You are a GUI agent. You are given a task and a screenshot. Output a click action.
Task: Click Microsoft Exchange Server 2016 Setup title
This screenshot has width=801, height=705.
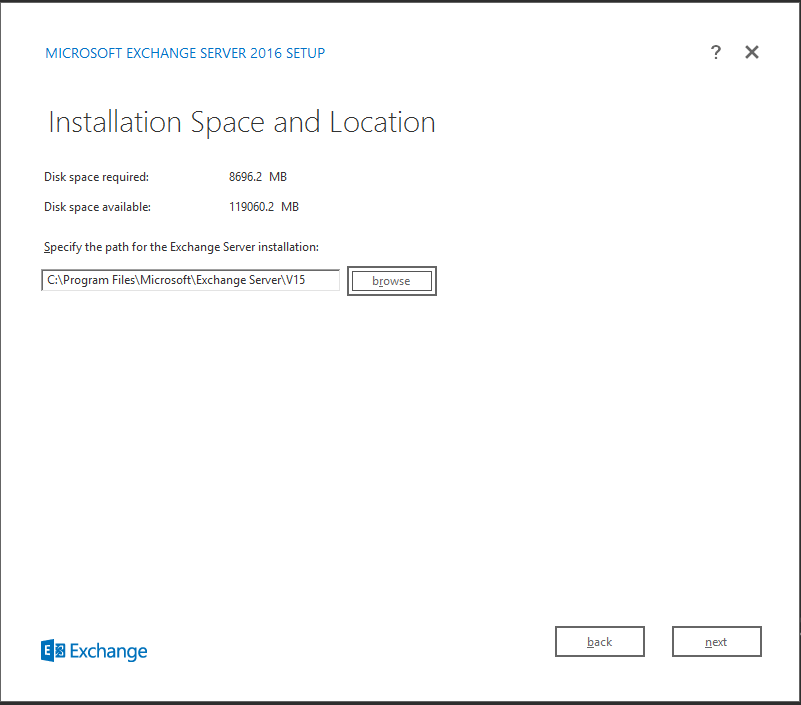(x=185, y=53)
